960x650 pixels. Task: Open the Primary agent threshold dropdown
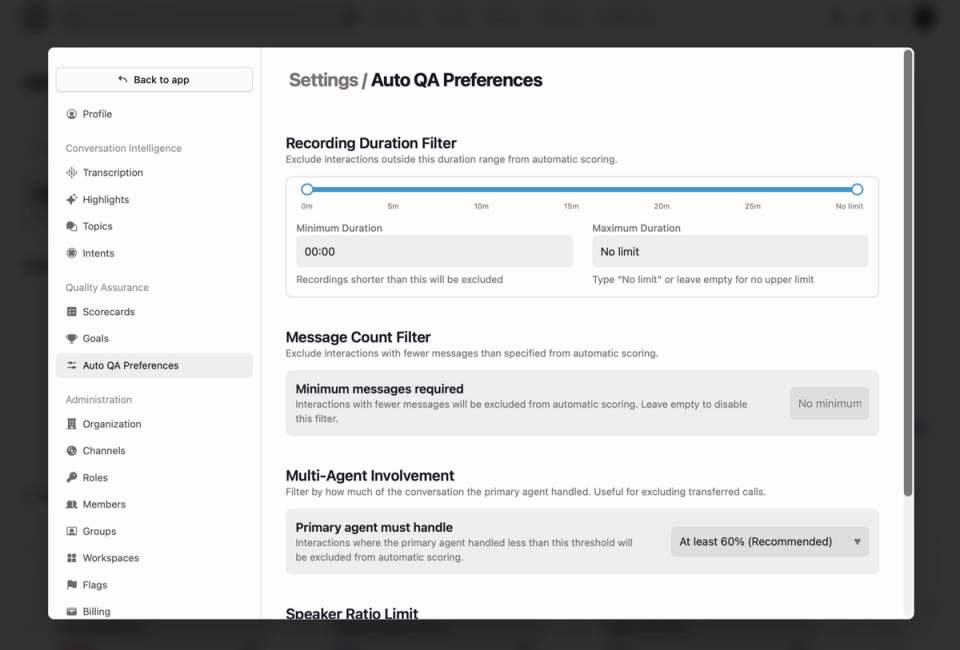coord(769,541)
